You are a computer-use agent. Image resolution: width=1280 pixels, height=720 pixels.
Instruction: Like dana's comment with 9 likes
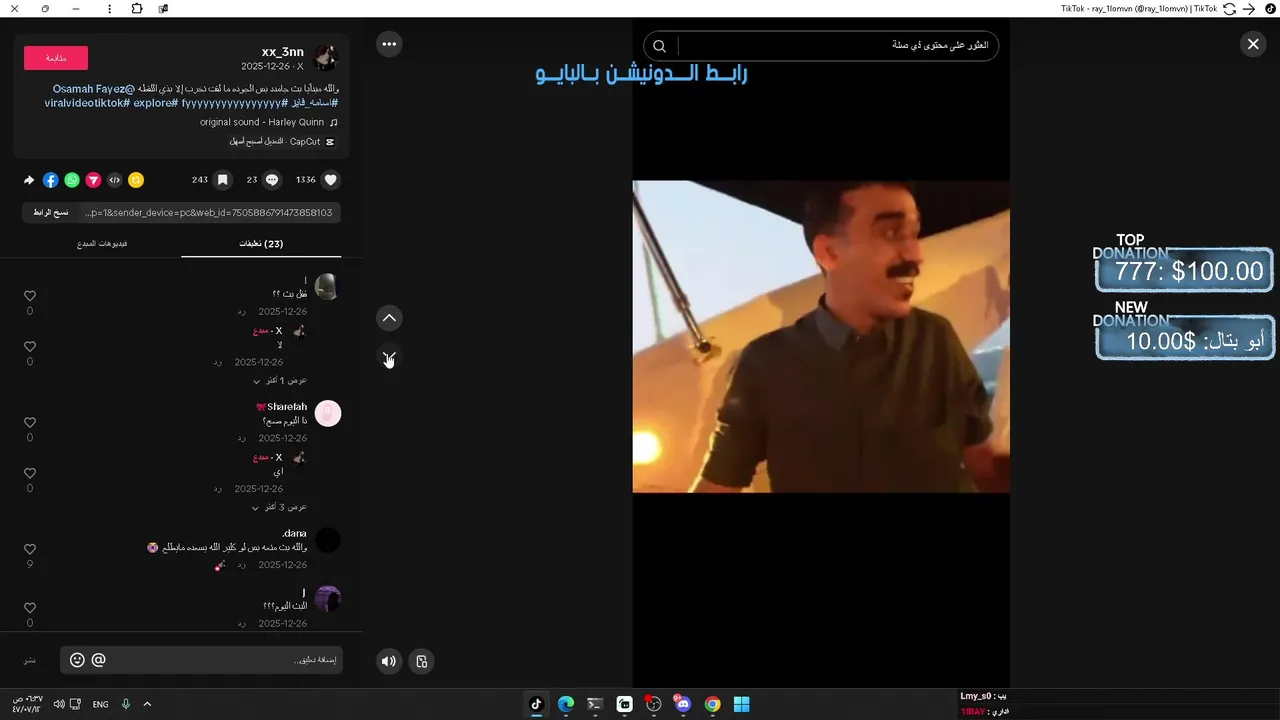coord(30,550)
